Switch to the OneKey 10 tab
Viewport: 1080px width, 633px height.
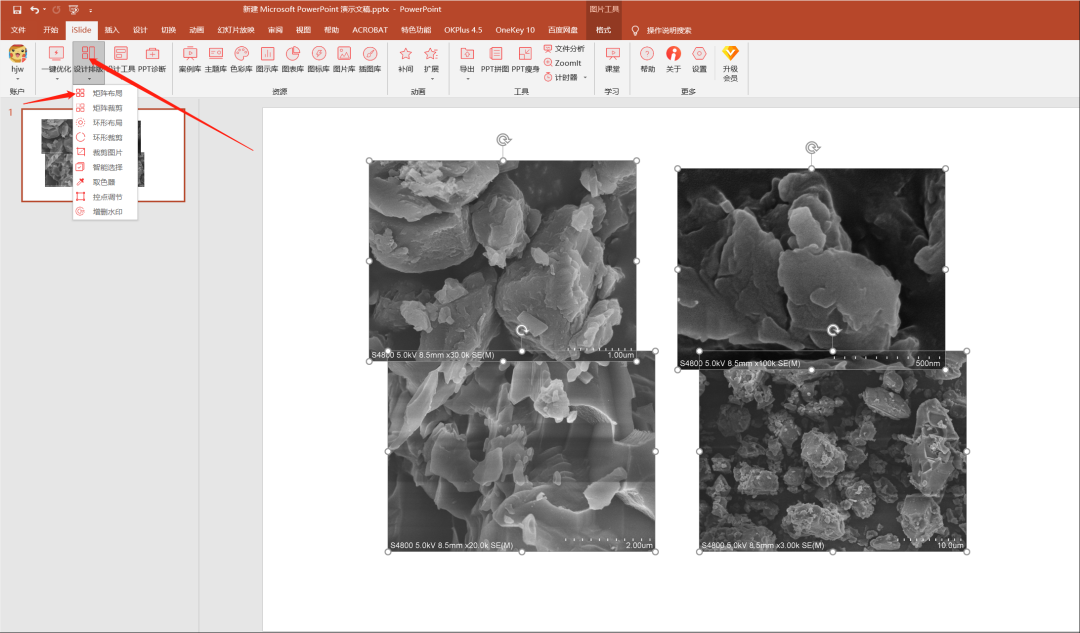click(515, 30)
